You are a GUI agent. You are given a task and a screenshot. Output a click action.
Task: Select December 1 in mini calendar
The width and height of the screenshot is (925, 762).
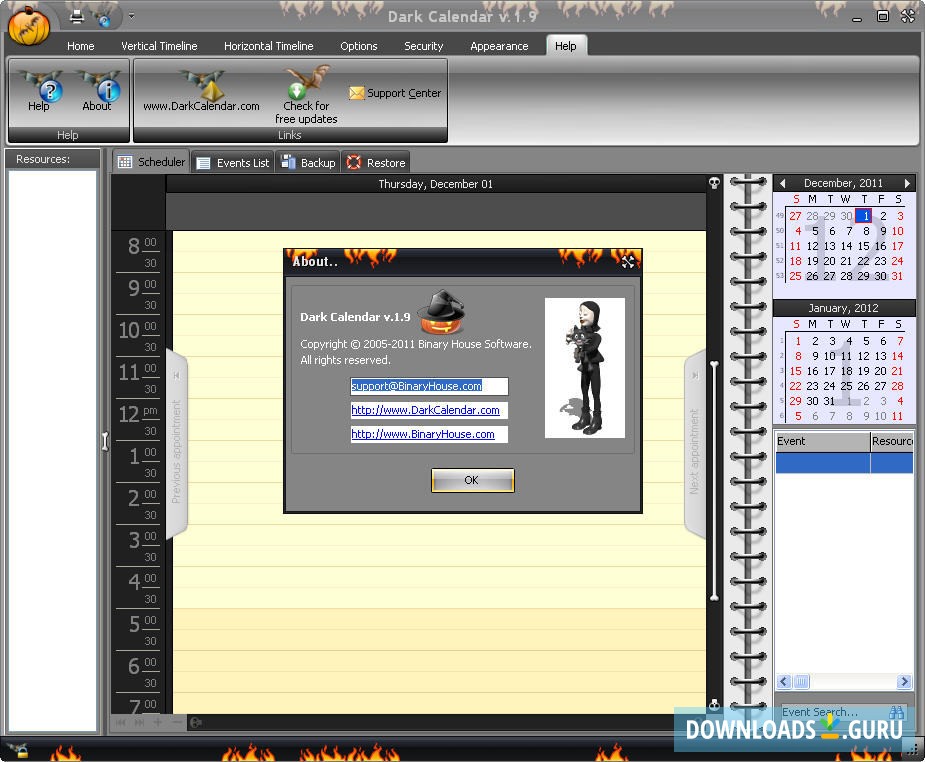tap(864, 216)
